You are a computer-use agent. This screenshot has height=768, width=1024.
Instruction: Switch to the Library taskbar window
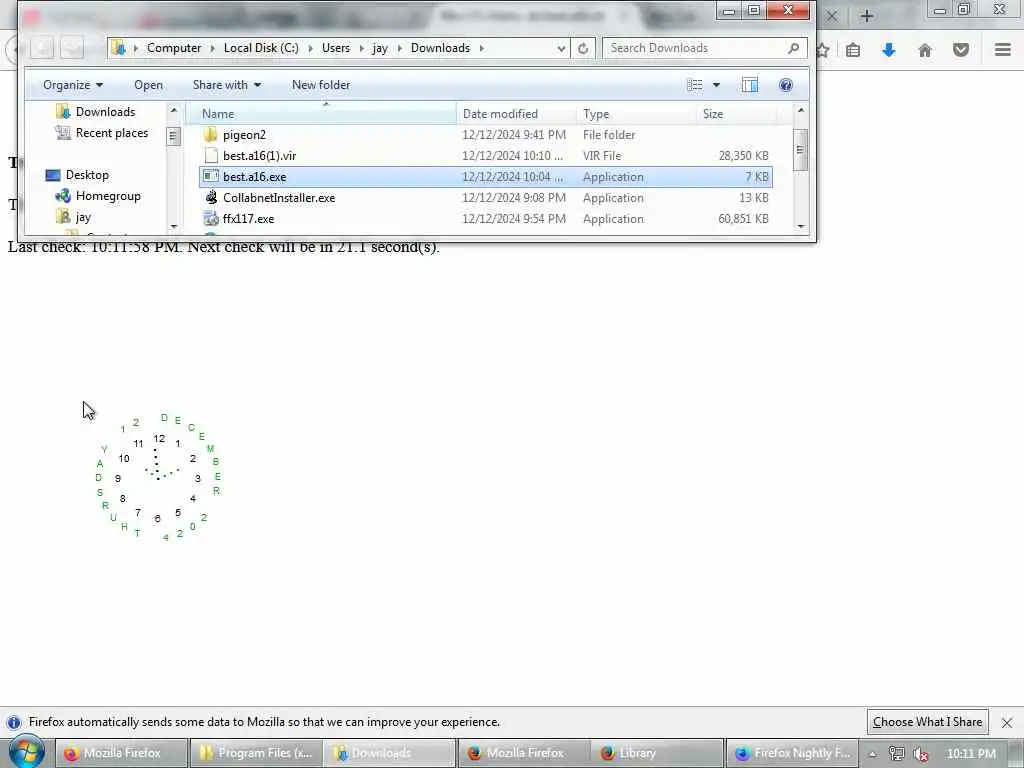tap(658, 753)
